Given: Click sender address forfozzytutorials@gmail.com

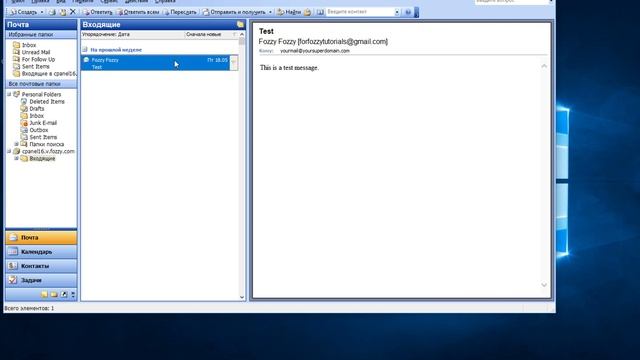Looking at the screenshot, I should [x=343, y=42].
